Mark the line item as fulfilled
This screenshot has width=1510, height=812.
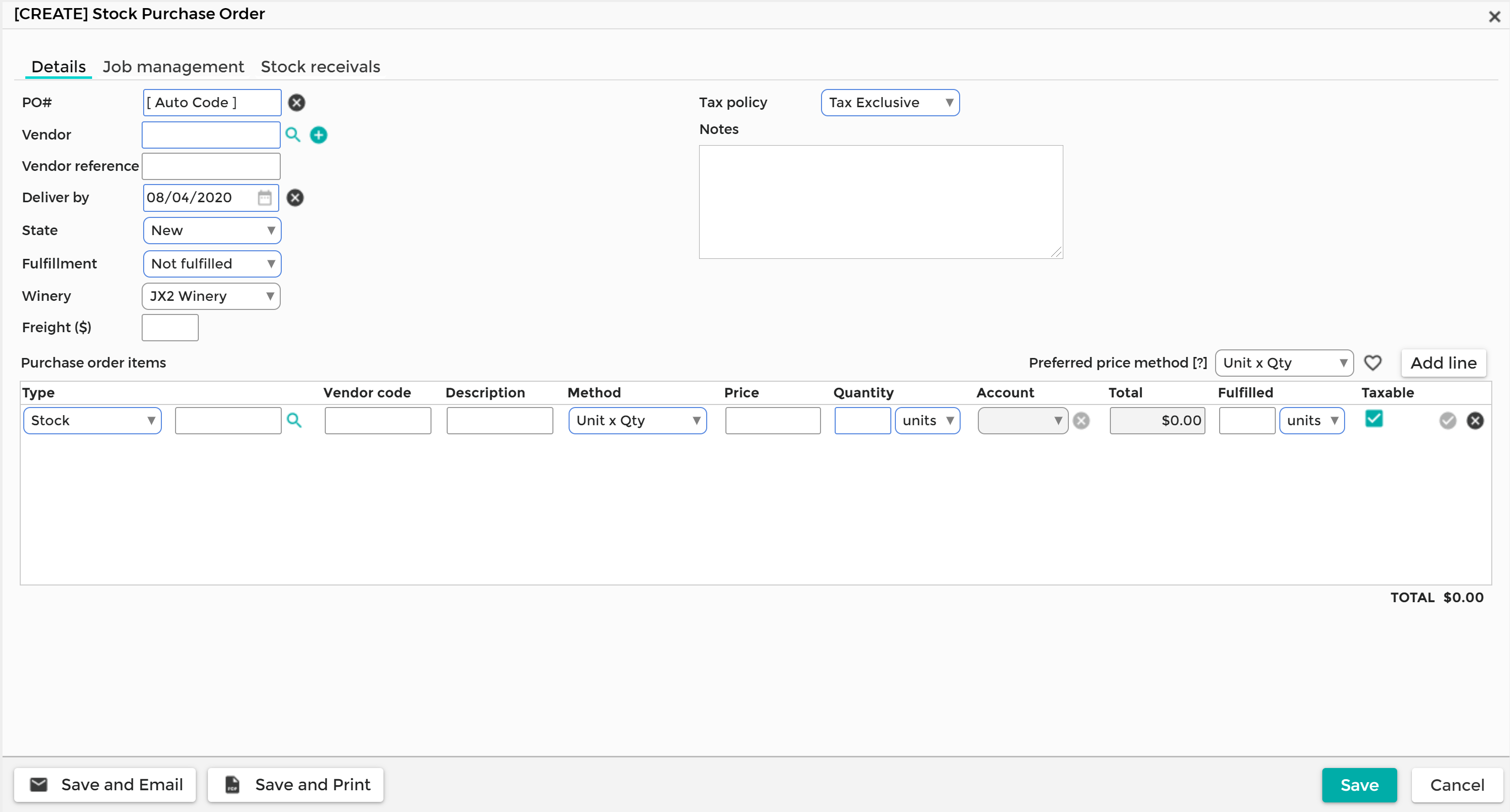(1448, 420)
